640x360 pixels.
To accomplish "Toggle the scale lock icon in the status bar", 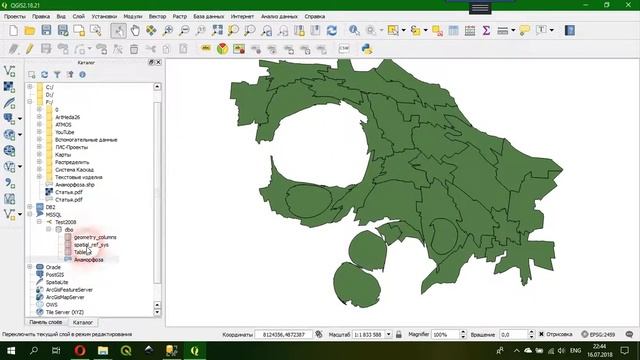I will click(x=399, y=334).
